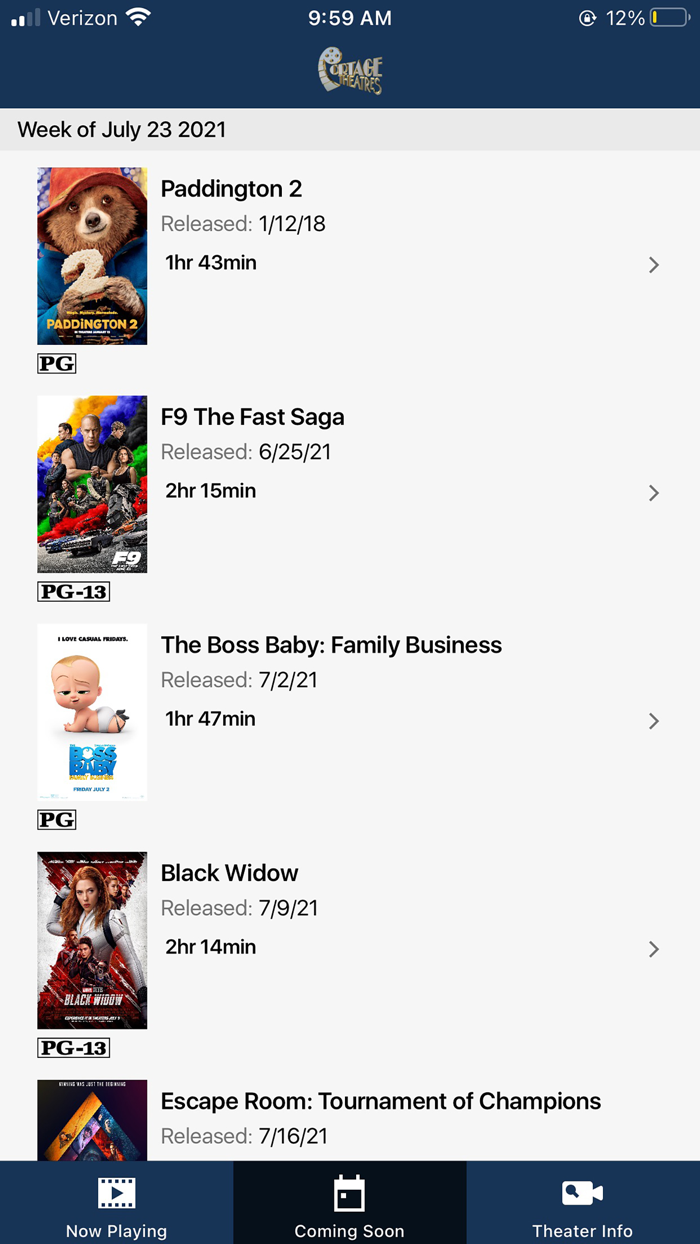Image resolution: width=700 pixels, height=1244 pixels.
Task: Tap the Portage Theatres logo
Action: click(x=350, y=72)
